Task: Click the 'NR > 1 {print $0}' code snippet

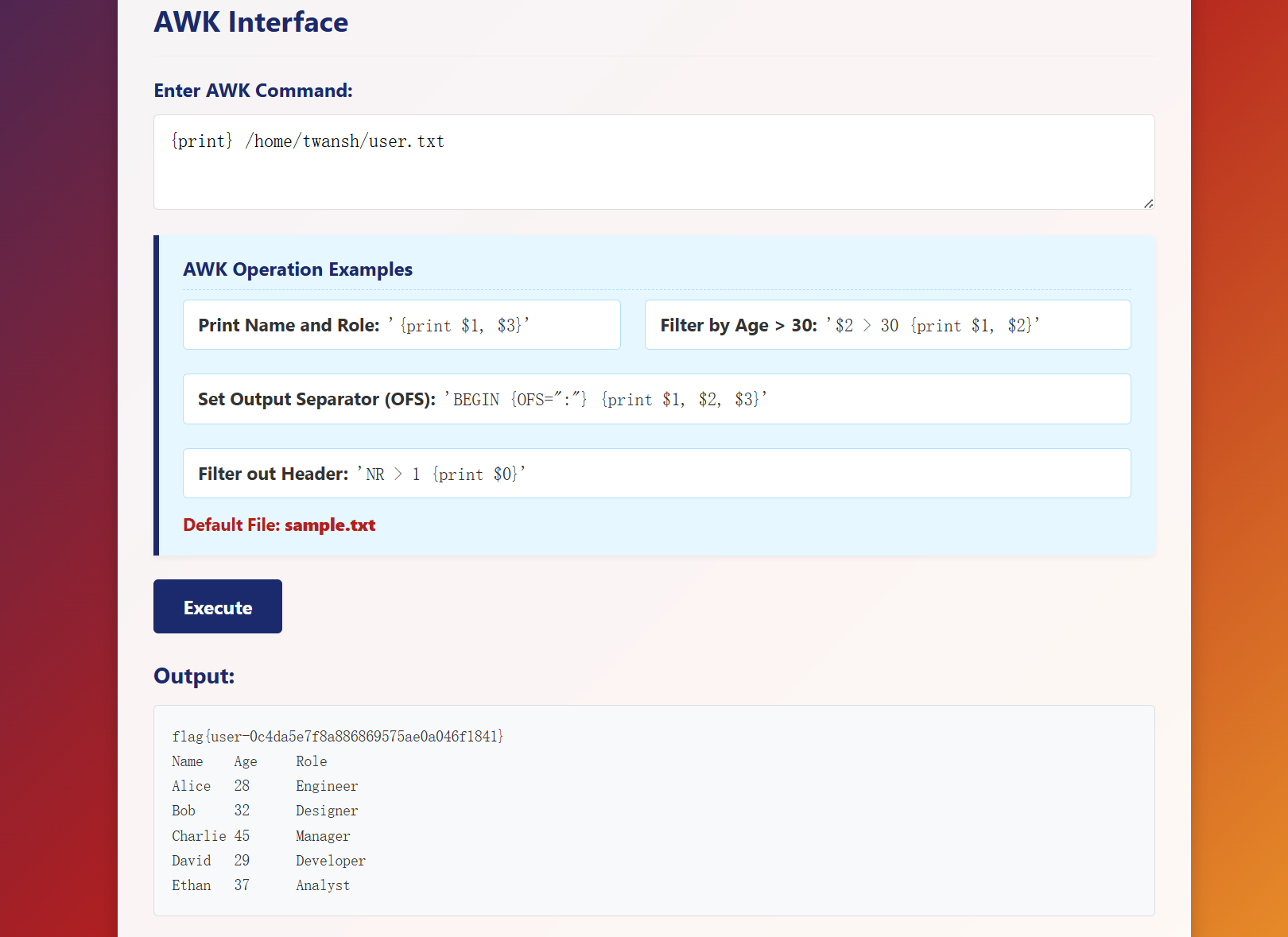Action: click(441, 474)
